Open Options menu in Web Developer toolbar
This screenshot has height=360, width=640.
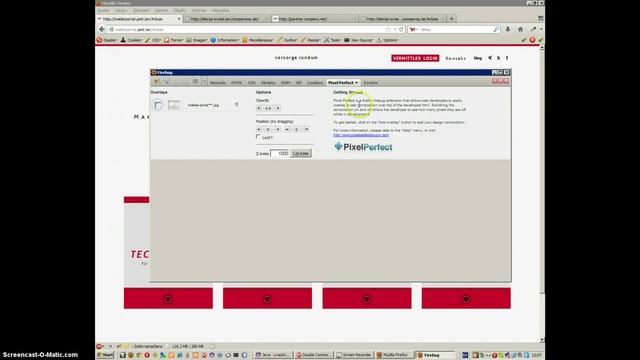coord(387,40)
